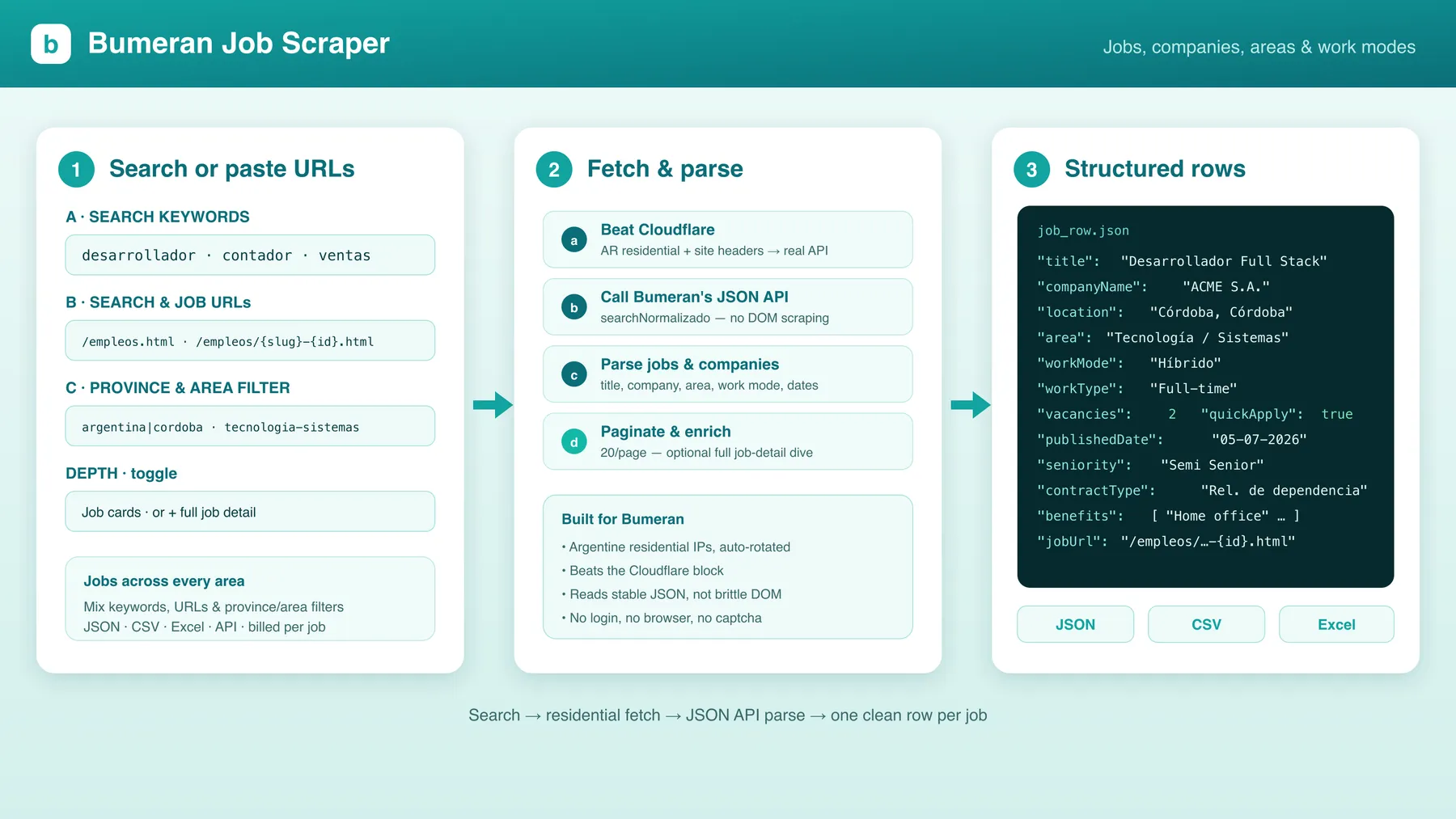
Task: Click the quickApply 'true' value
Action: click(x=1337, y=414)
